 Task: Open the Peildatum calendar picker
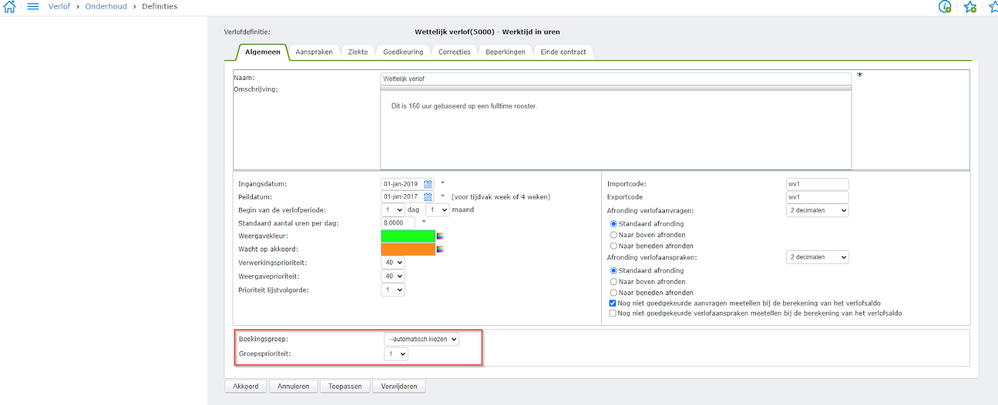pyautogui.click(x=428, y=197)
